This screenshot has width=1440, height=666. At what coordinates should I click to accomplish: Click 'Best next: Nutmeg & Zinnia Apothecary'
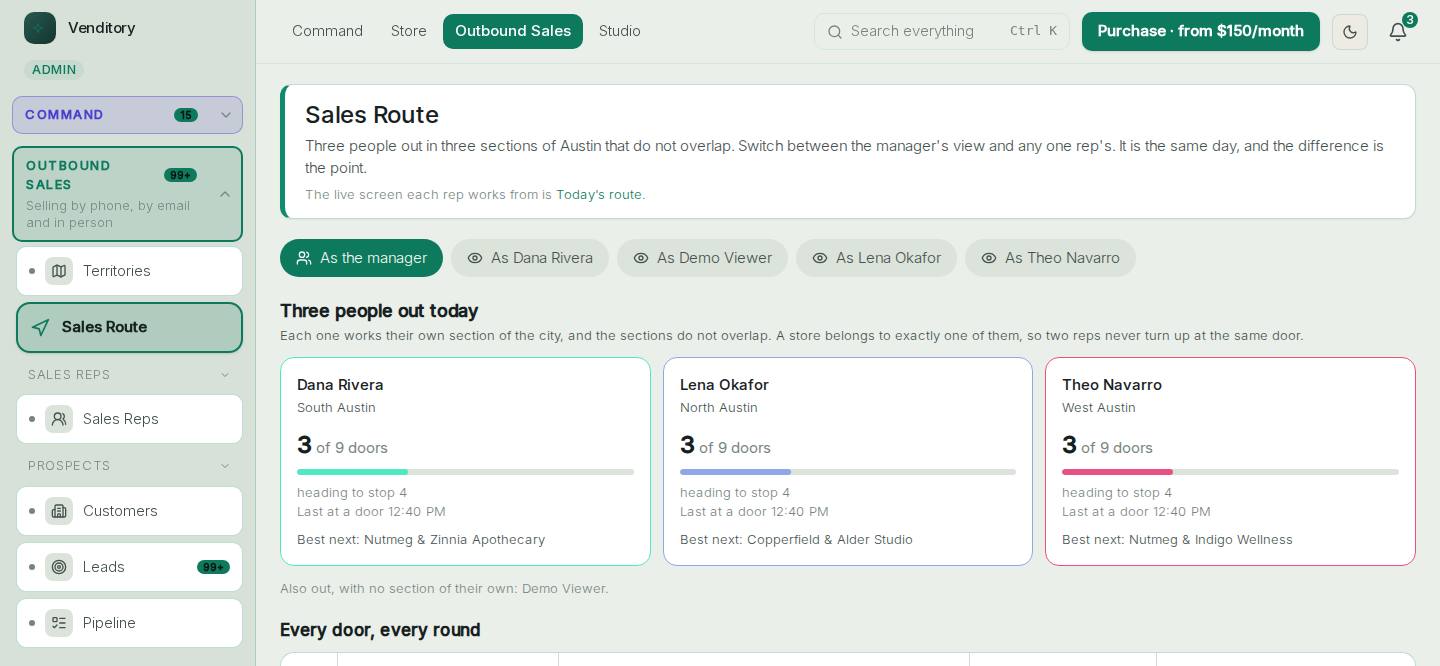[x=421, y=540]
